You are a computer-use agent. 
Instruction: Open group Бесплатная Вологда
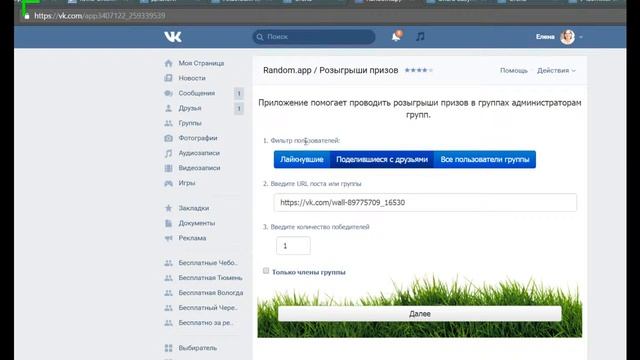pyautogui.click(x=211, y=293)
